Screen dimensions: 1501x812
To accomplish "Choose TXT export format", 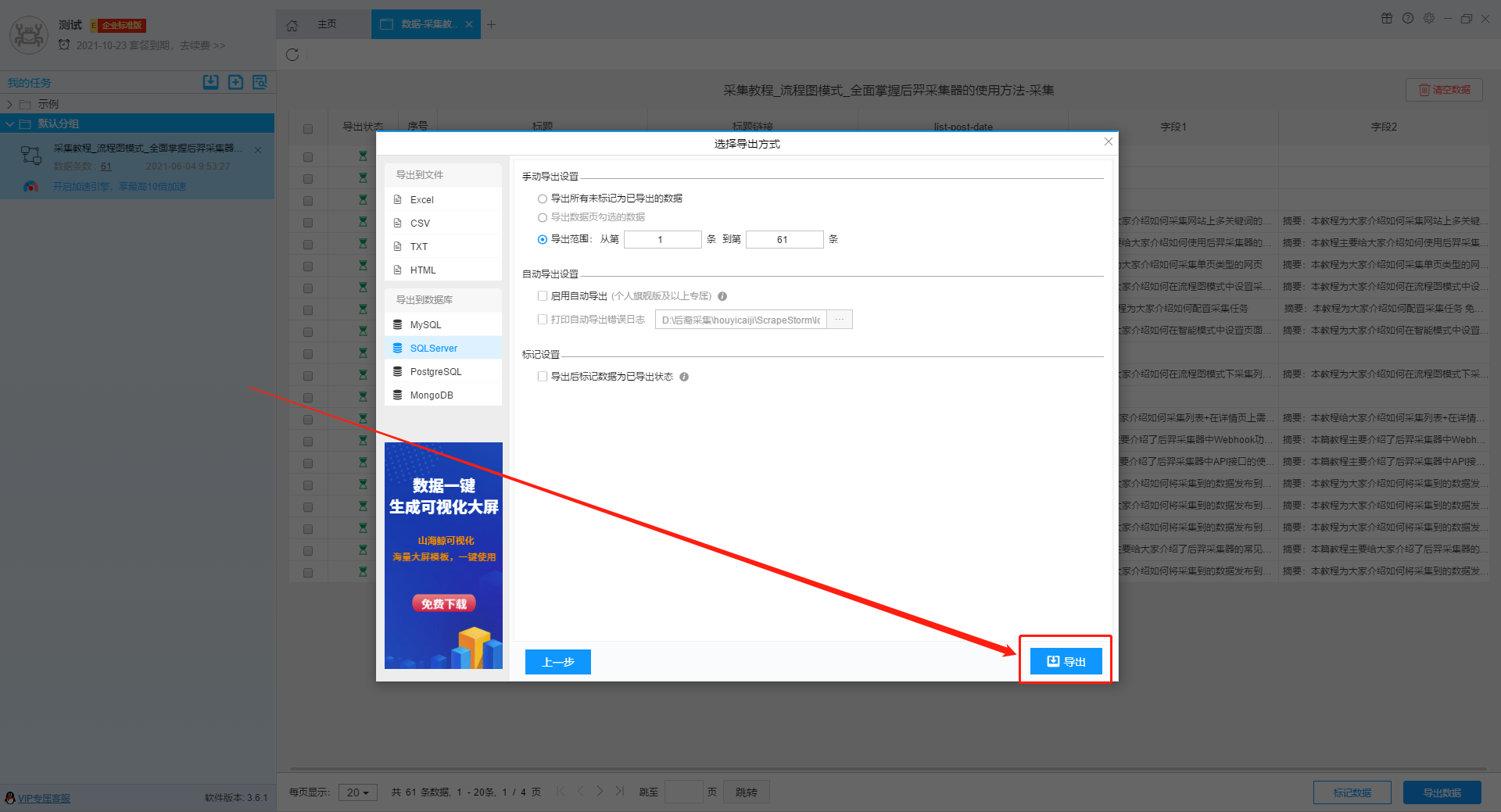I will tap(443, 246).
